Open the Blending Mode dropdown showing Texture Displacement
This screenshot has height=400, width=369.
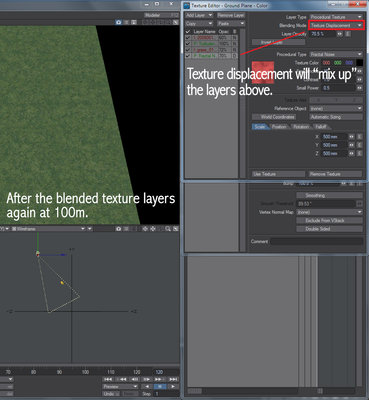point(336,25)
